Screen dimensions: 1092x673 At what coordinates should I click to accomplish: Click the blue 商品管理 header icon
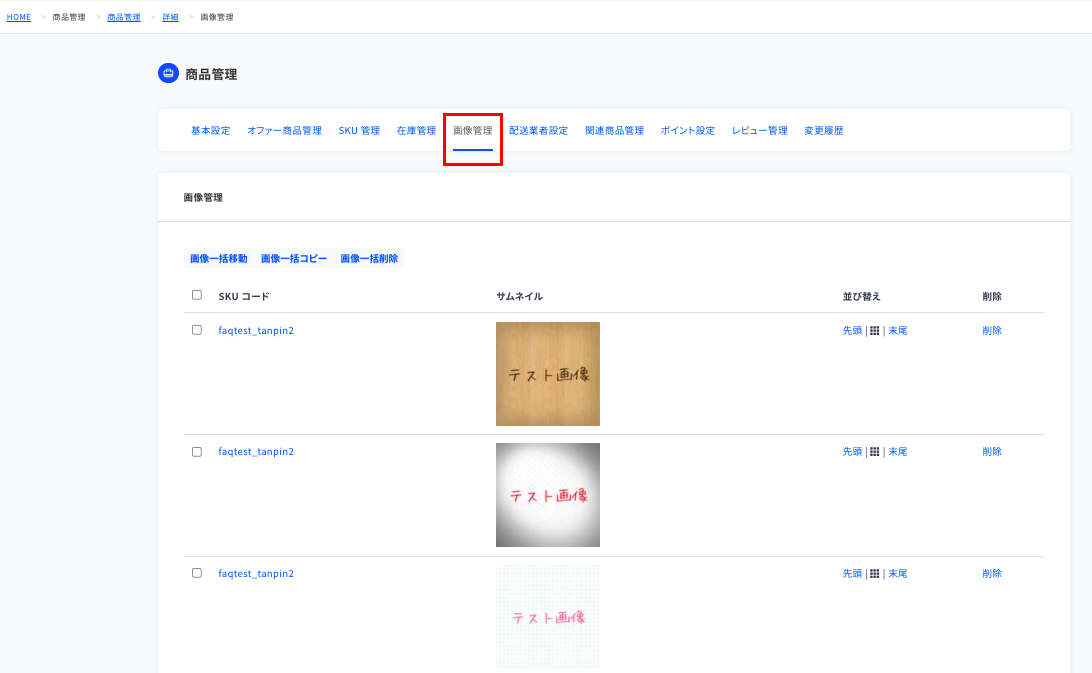coord(168,73)
